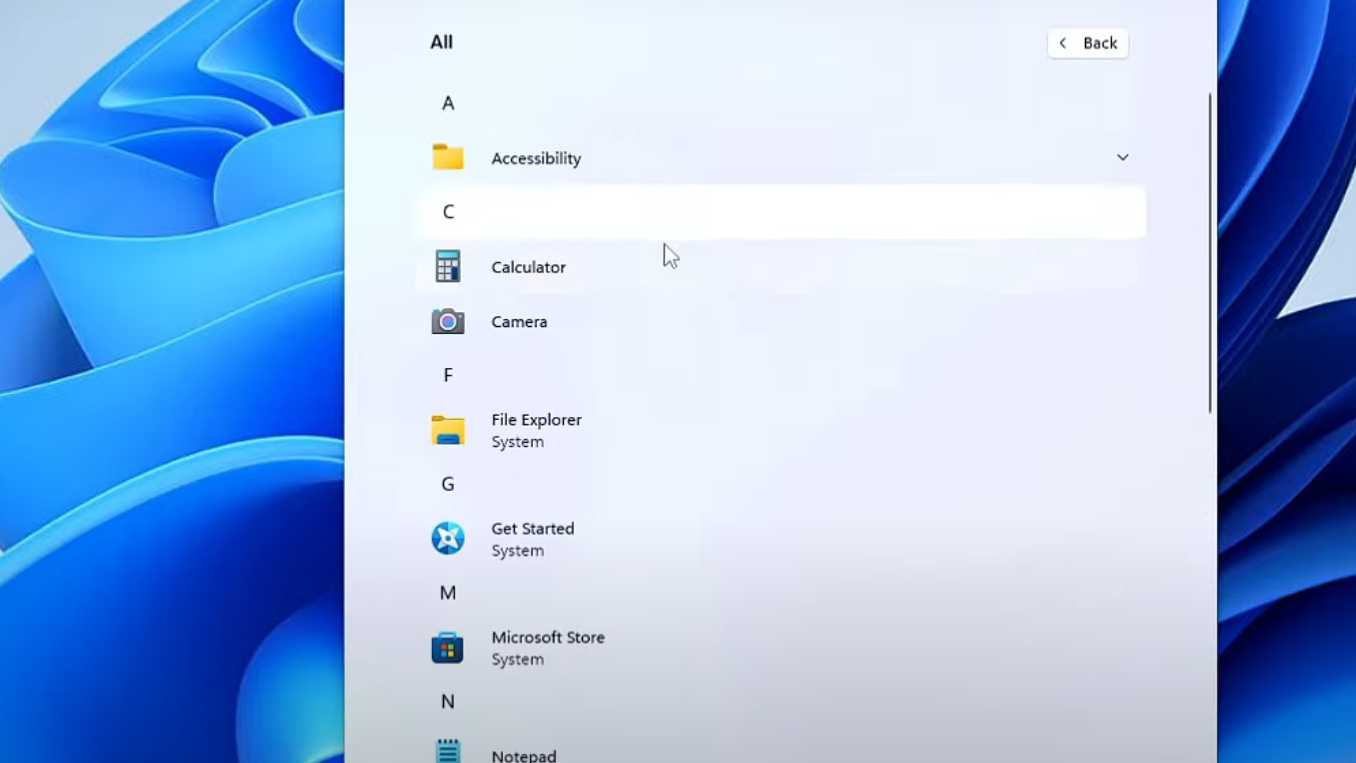Jump using the letter F header
This screenshot has width=1356, height=763.
448,375
